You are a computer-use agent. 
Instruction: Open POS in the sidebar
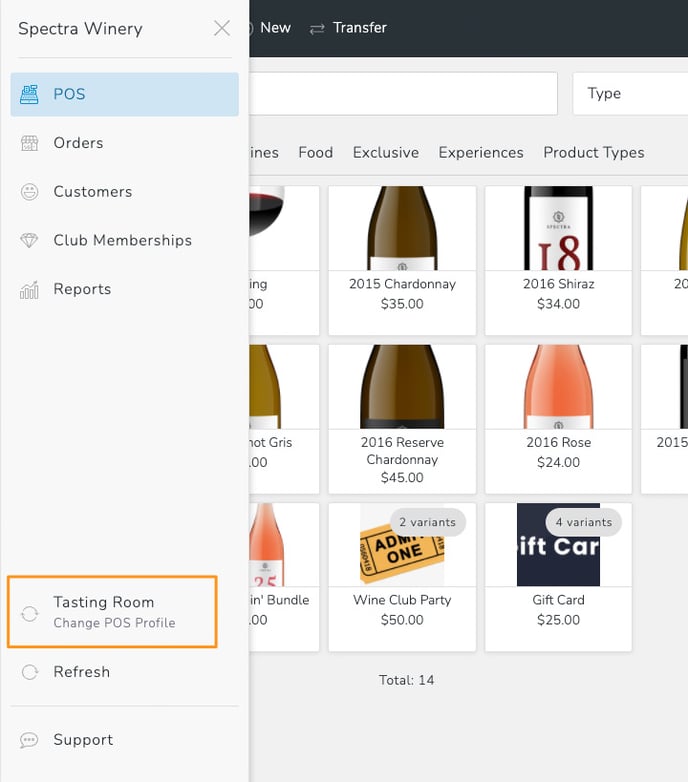pyautogui.click(x=125, y=94)
